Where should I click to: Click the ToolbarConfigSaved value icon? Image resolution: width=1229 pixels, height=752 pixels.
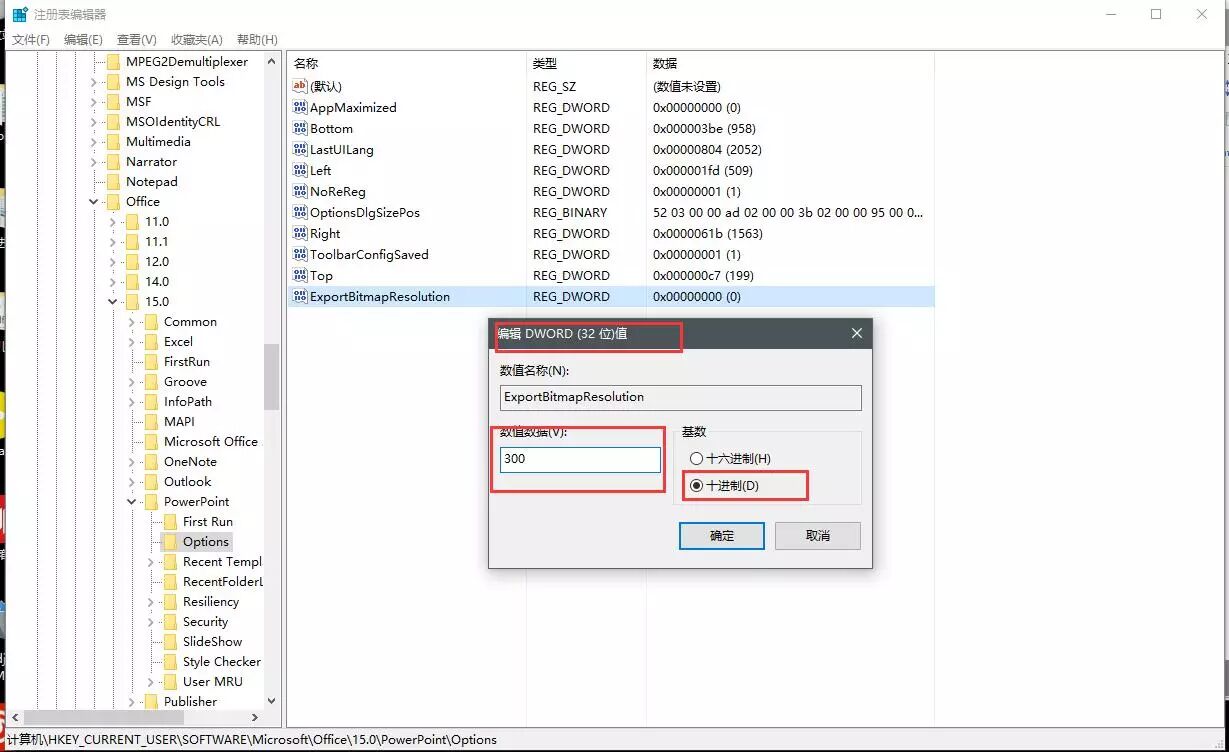pos(300,254)
